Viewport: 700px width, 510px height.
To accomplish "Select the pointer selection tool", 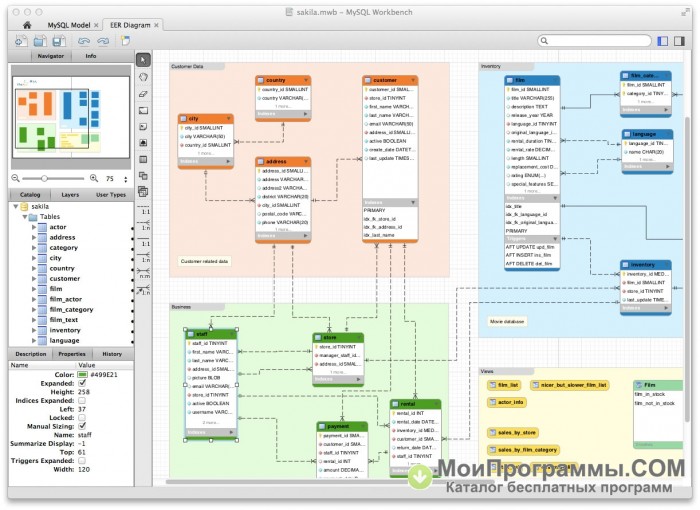I will [143, 60].
